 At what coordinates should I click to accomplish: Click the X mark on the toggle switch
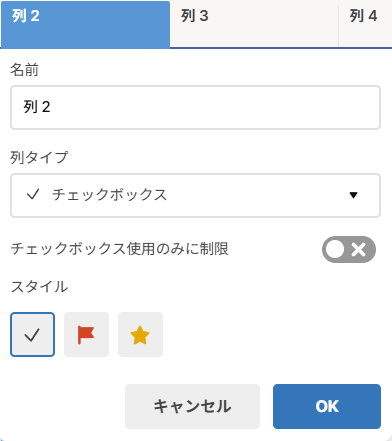[x=359, y=249]
